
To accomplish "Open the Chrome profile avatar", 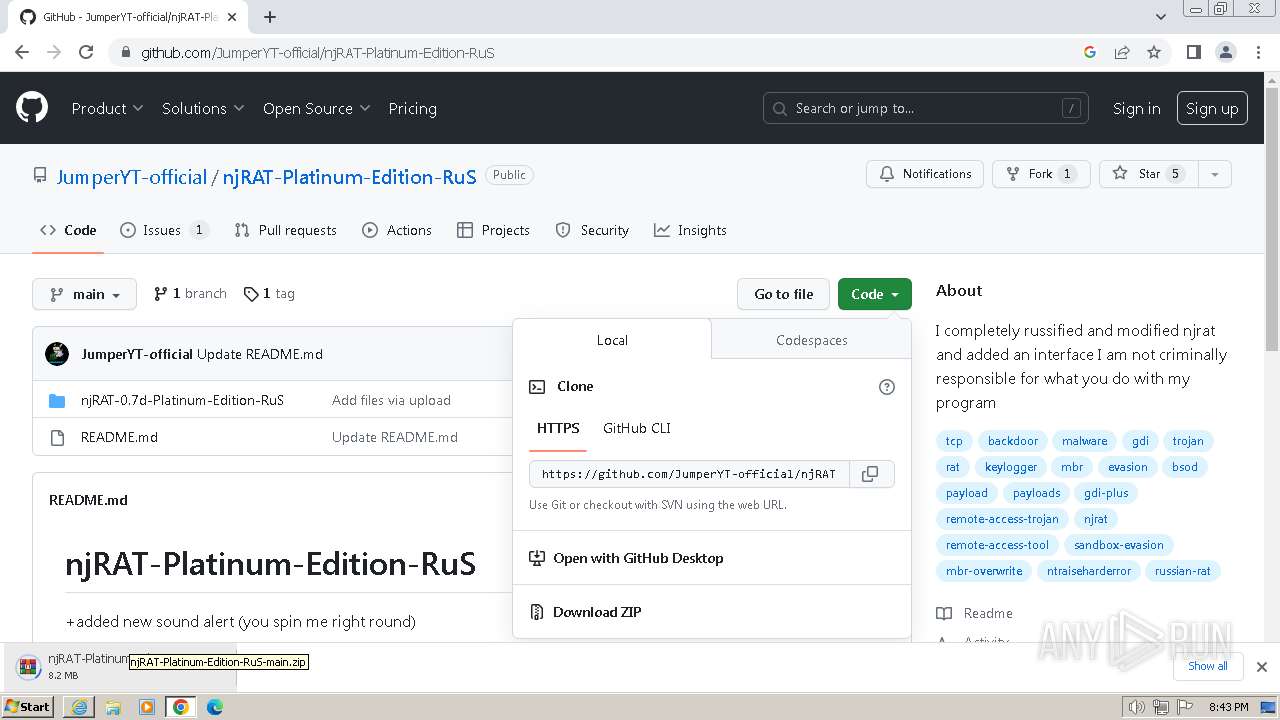I will (1225, 52).
